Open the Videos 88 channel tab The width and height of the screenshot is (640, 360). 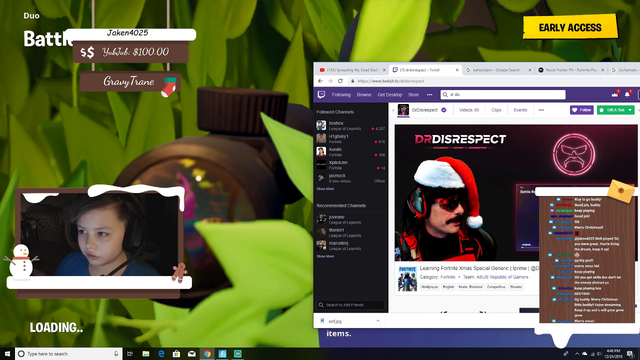[469, 110]
